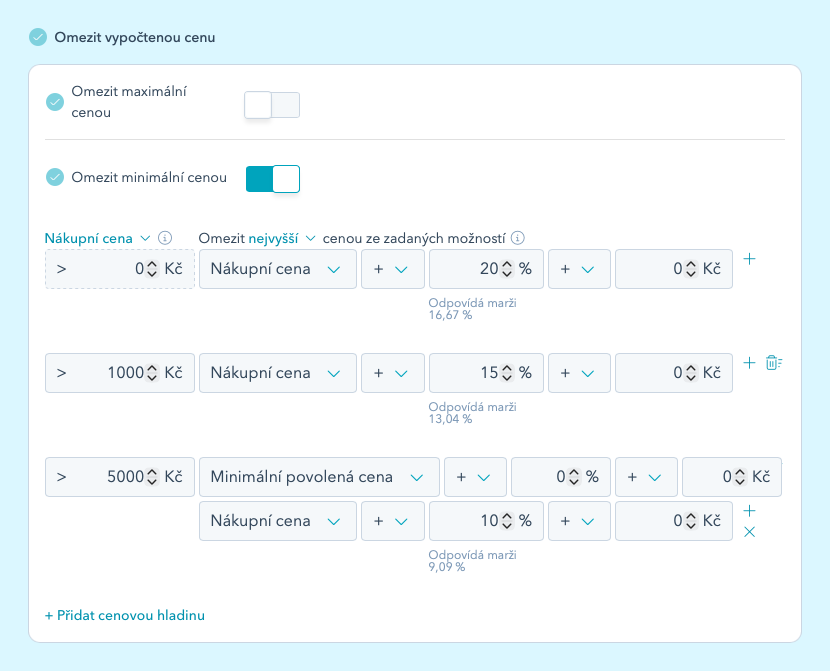The width and height of the screenshot is (830, 671).
Task: Click the '9,09 %' margin value text
Action: click(x=447, y=567)
